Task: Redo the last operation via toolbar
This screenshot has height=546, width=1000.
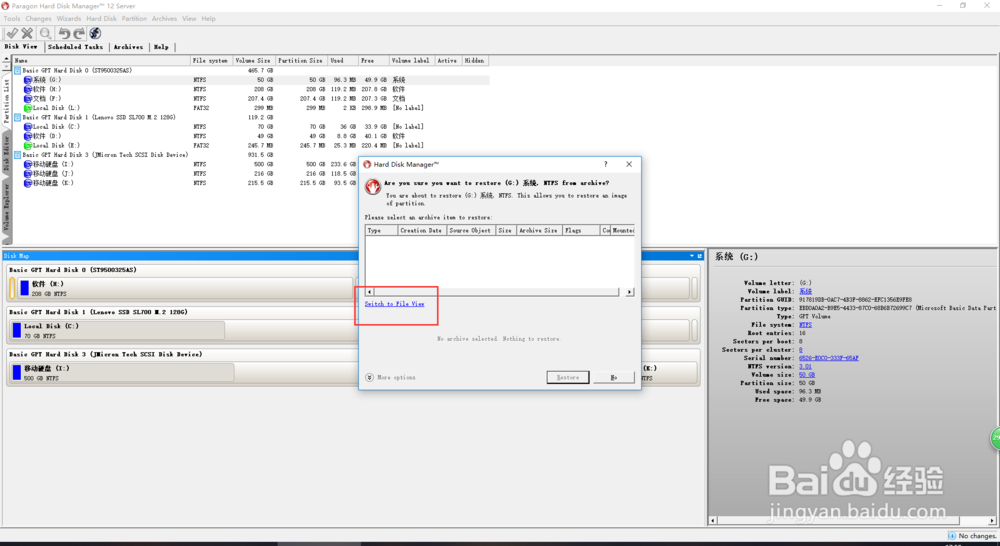Action: click(79, 33)
